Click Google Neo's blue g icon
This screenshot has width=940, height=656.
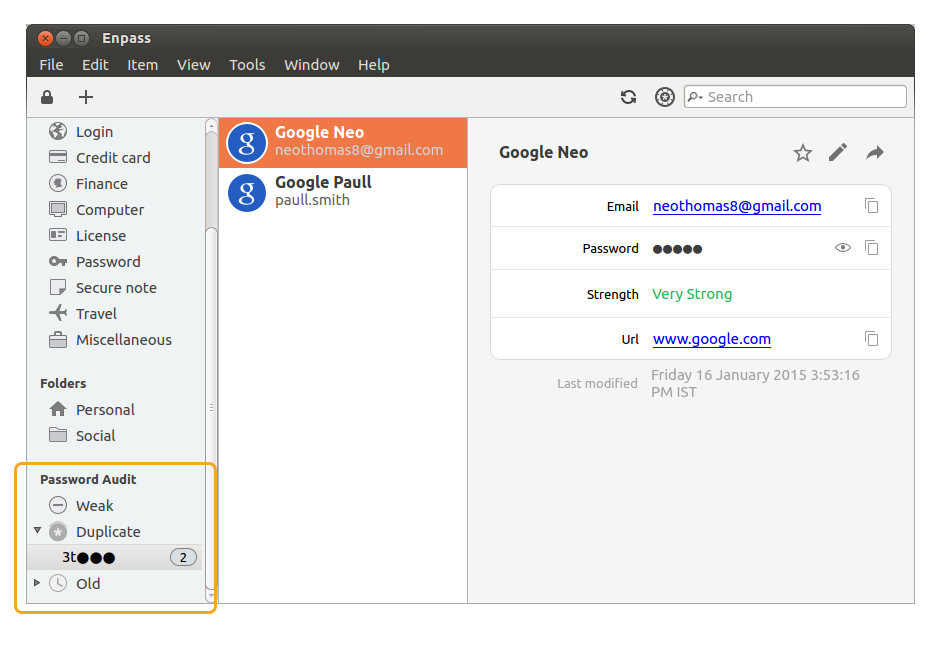[x=246, y=143]
